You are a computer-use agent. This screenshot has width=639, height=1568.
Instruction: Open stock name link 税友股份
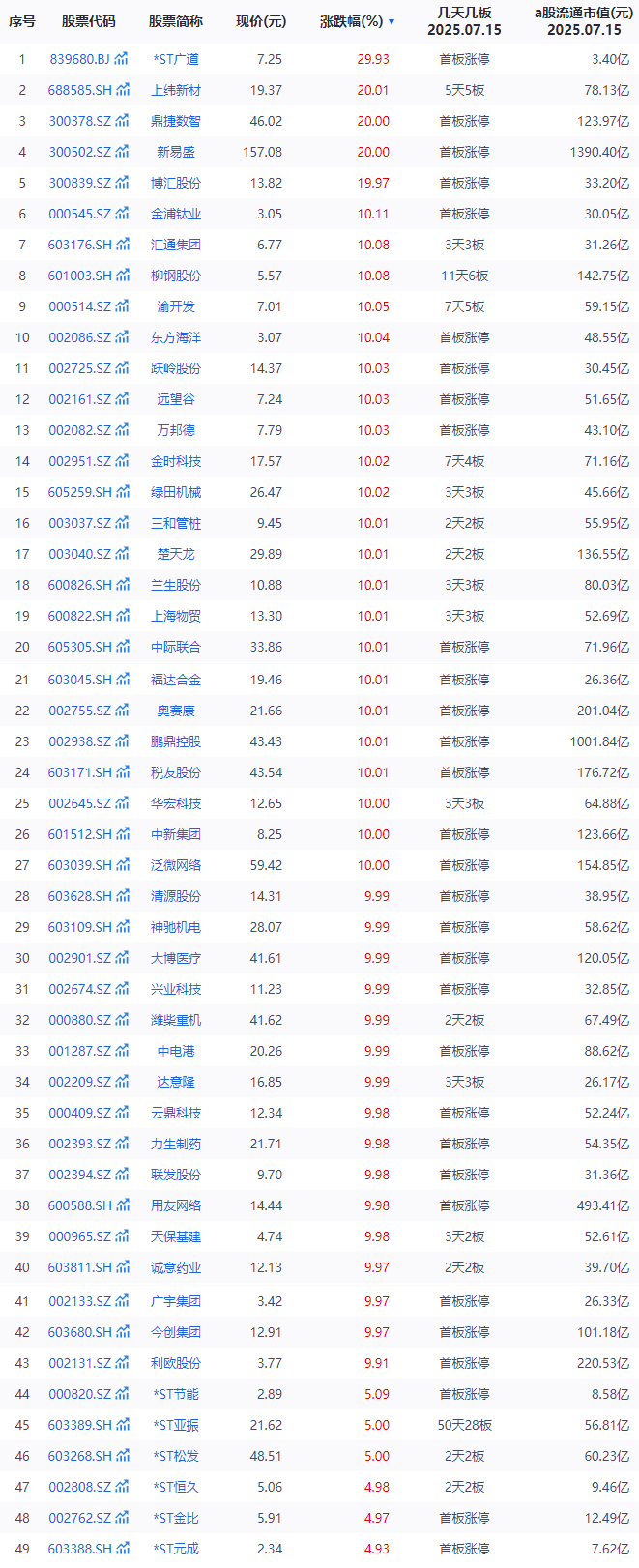pos(176,772)
